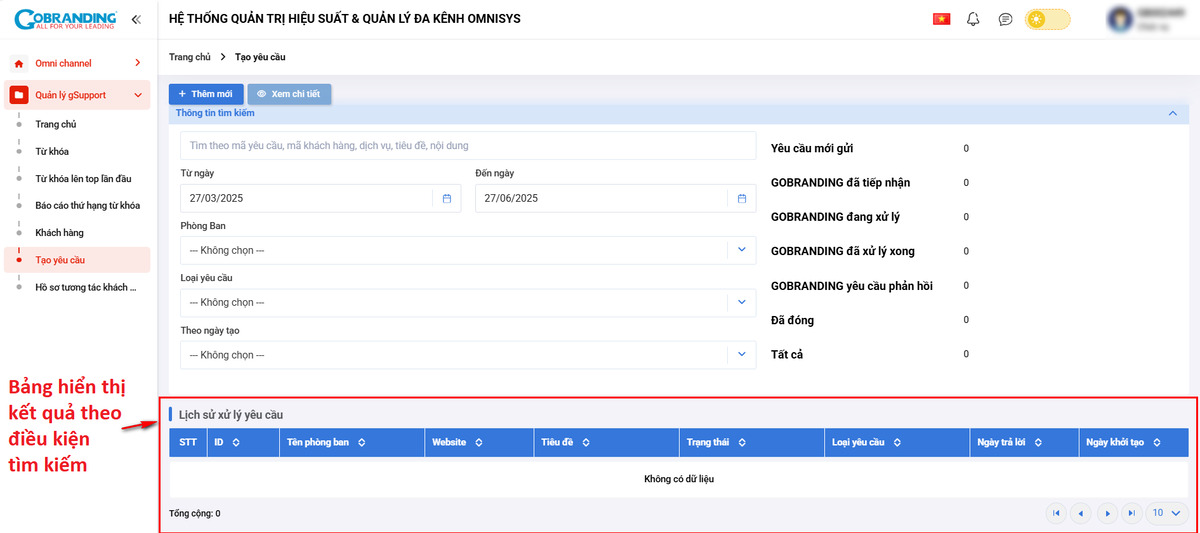Go to the first results page
The width and height of the screenshot is (1200, 533).
click(1055, 513)
